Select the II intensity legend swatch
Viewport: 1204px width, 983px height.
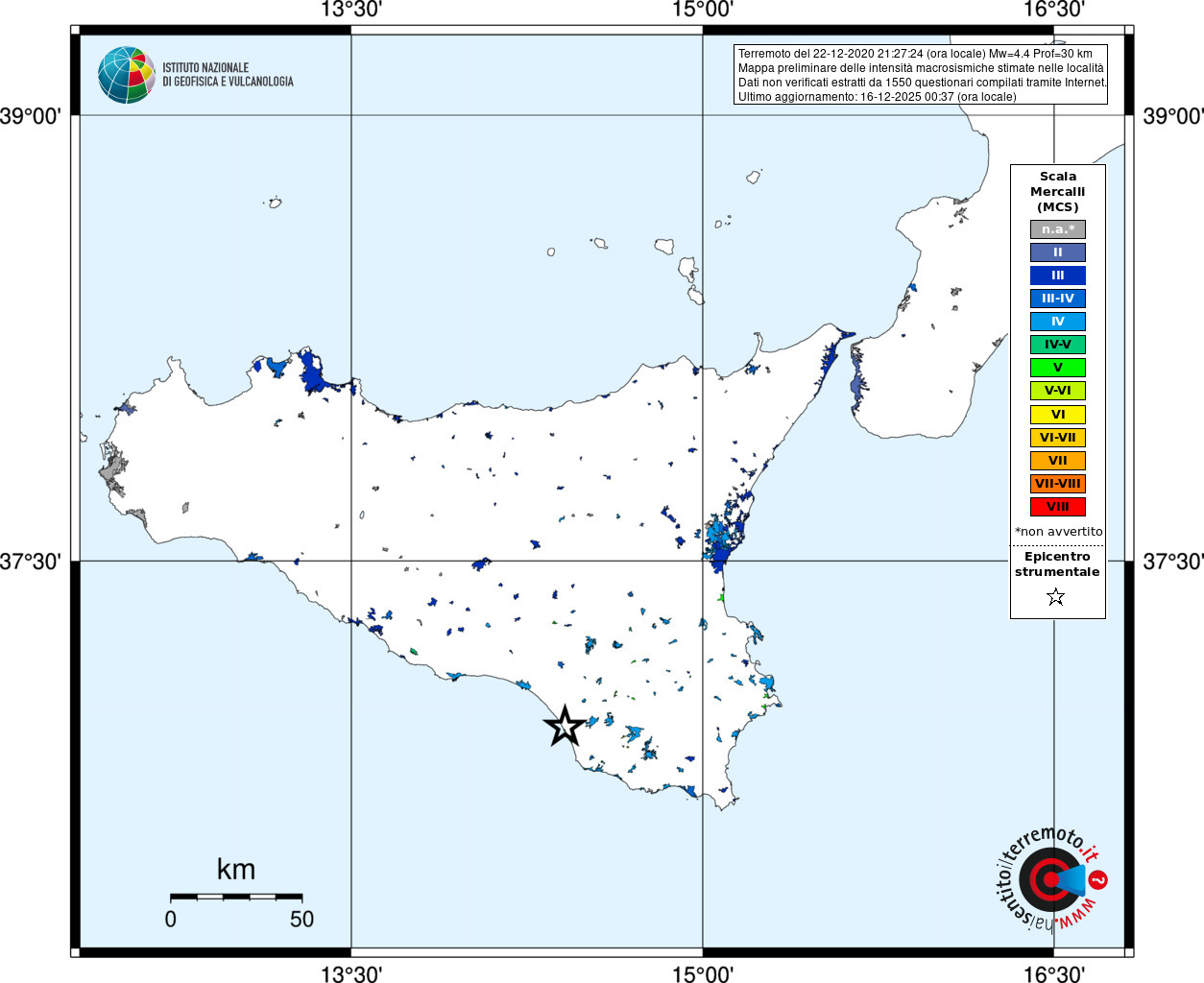[x=1058, y=252]
